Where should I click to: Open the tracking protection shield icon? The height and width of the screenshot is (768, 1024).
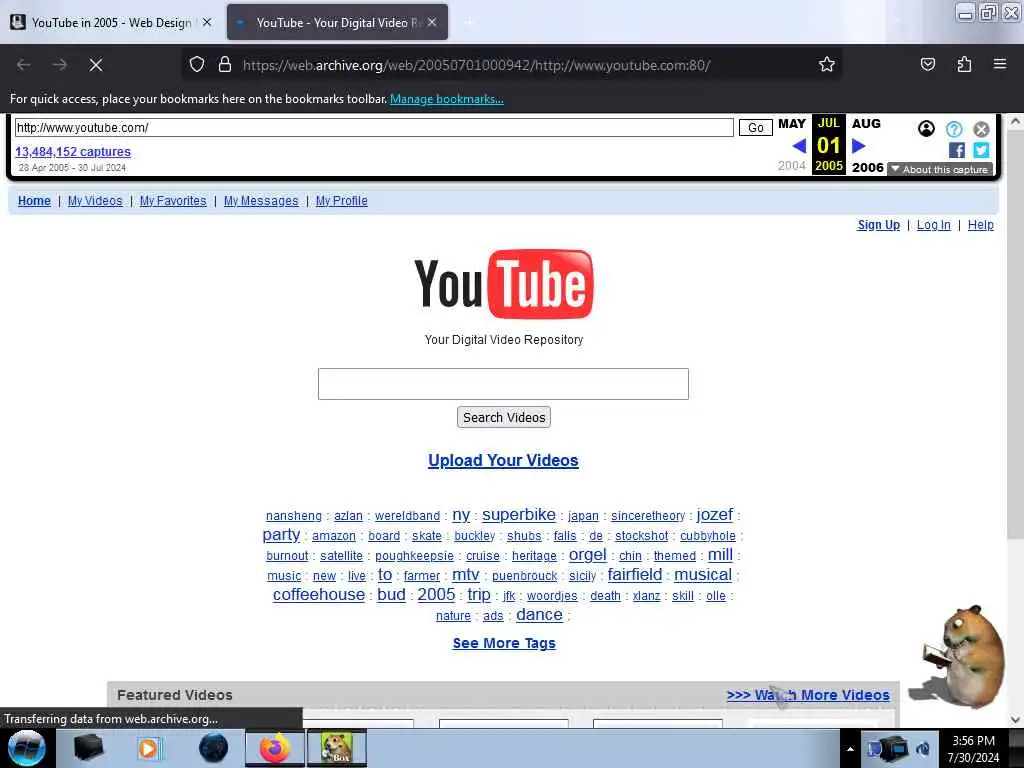197,65
